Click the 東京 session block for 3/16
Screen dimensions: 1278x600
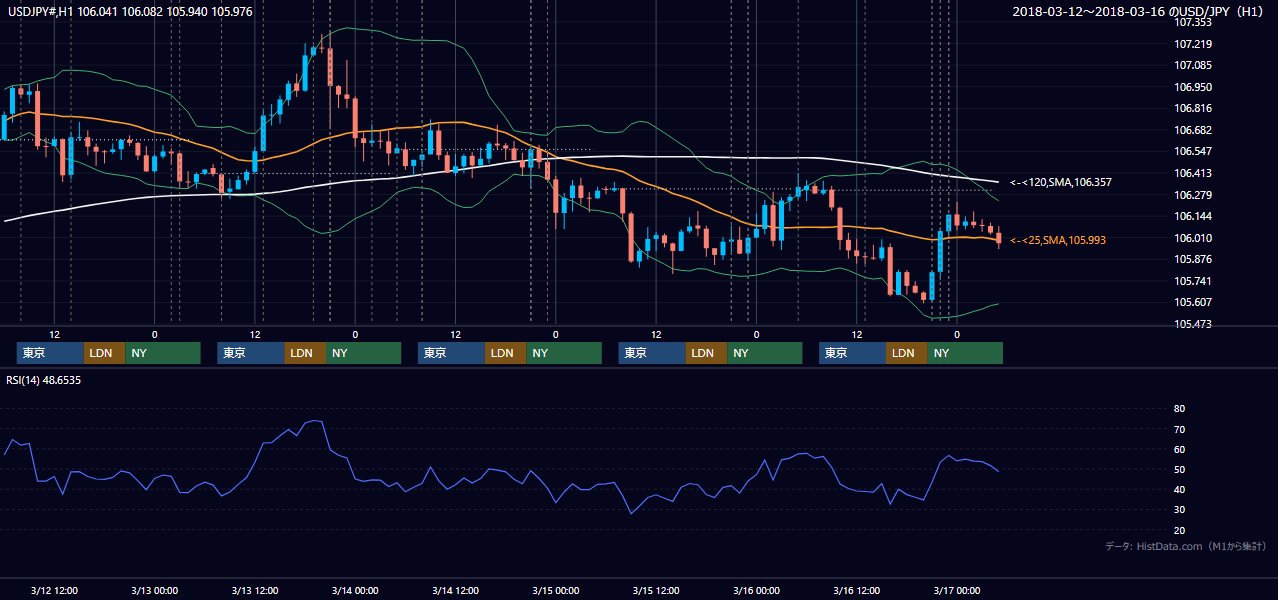coord(852,353)
